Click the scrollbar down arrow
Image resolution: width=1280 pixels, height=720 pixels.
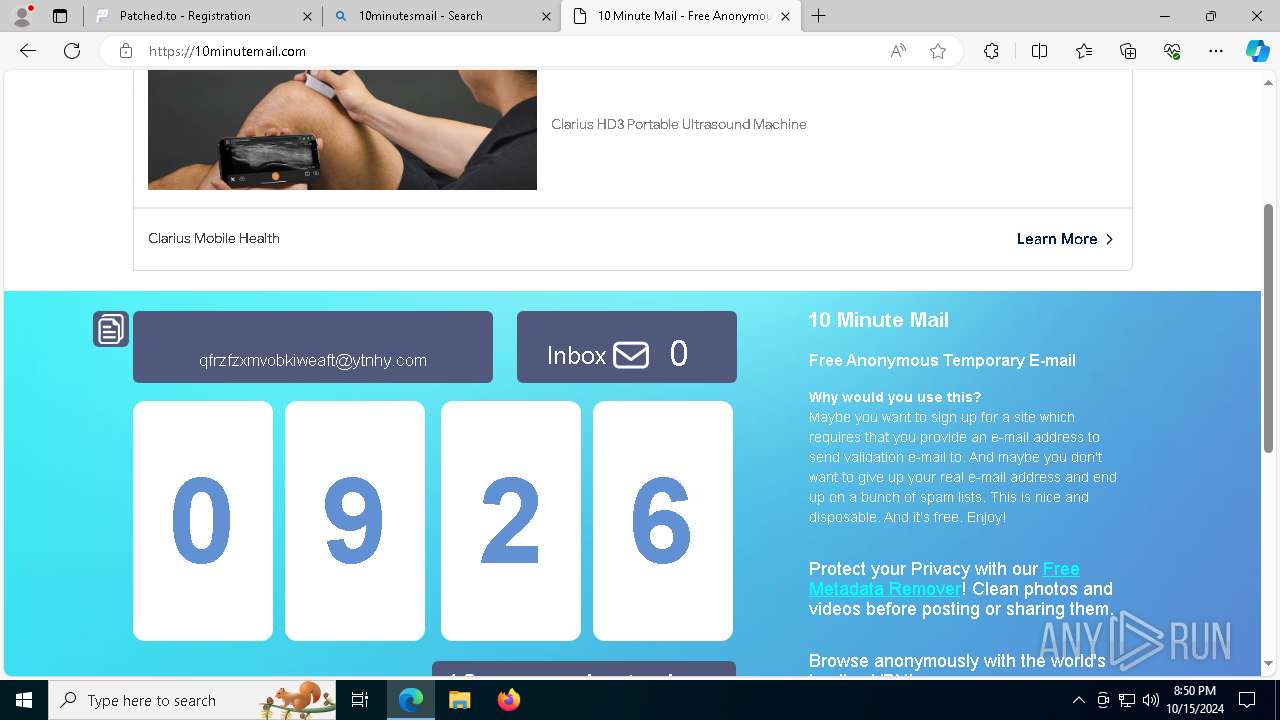pyautogui.click(x=1269, y=663)
